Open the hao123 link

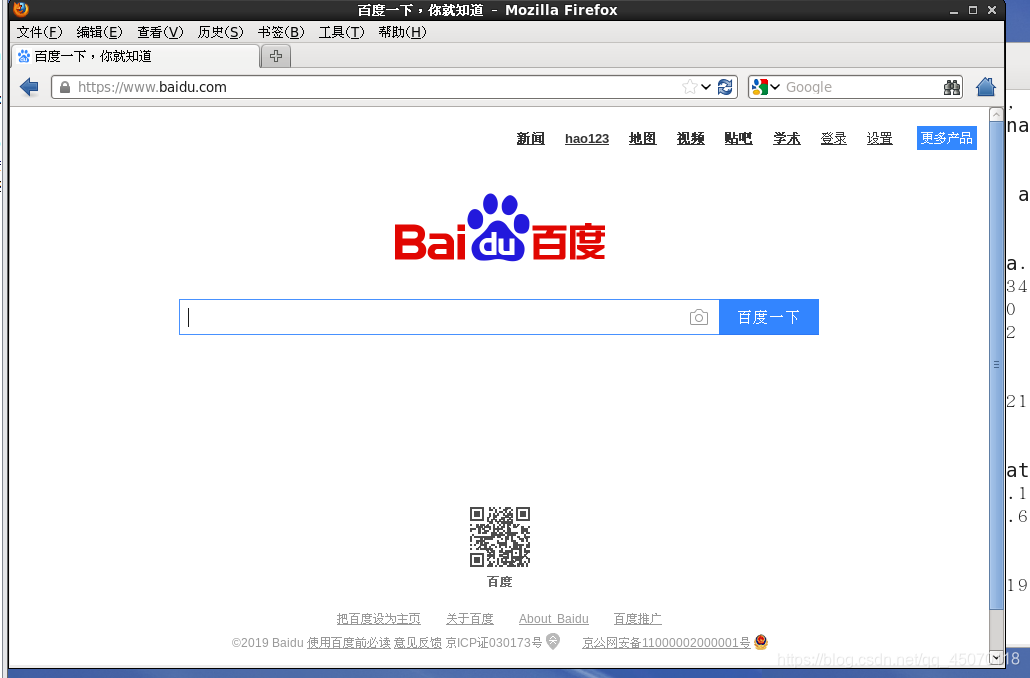click(x=587, y=139)
